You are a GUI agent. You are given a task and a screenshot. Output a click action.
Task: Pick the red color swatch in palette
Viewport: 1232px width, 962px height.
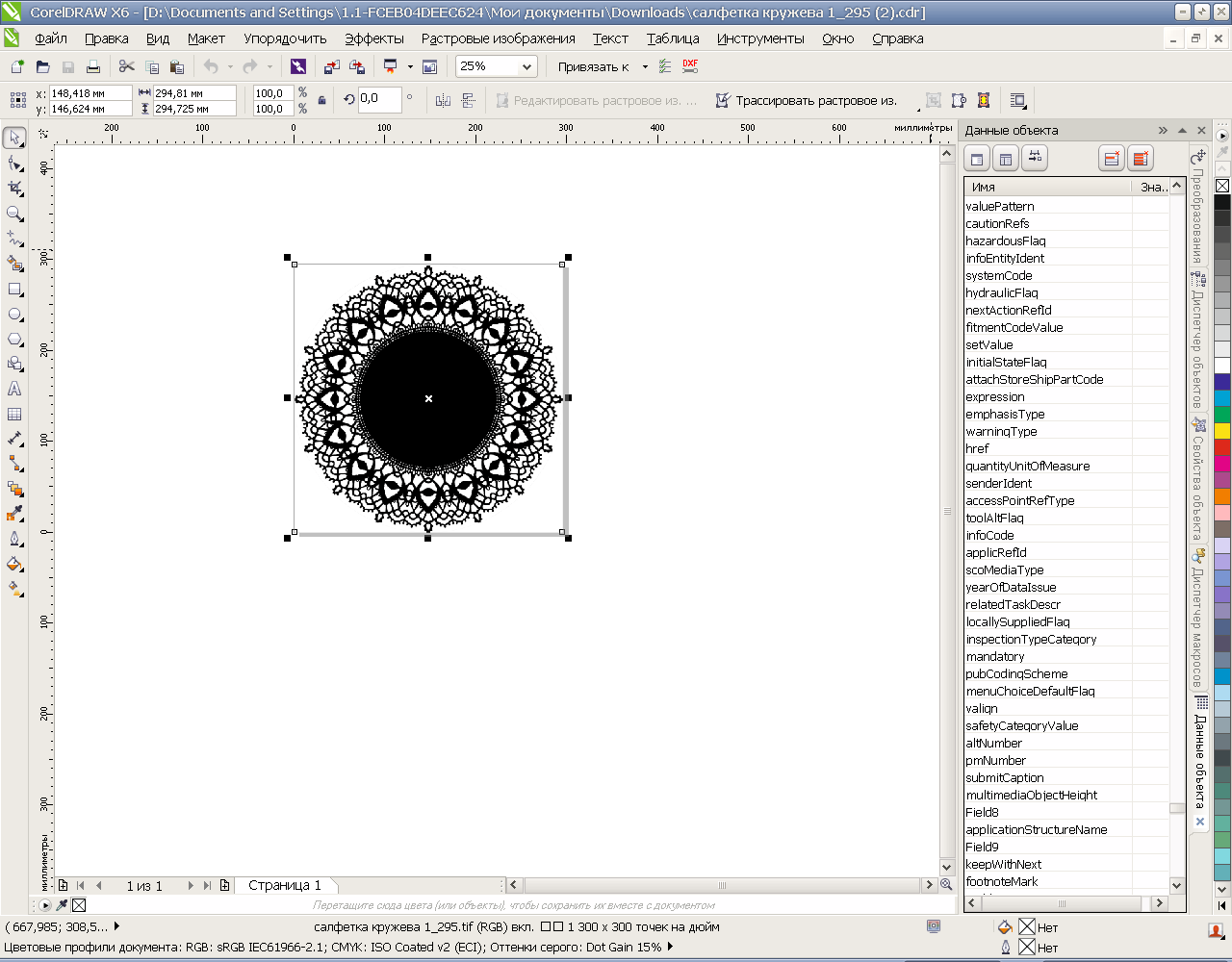[1222, 448]
